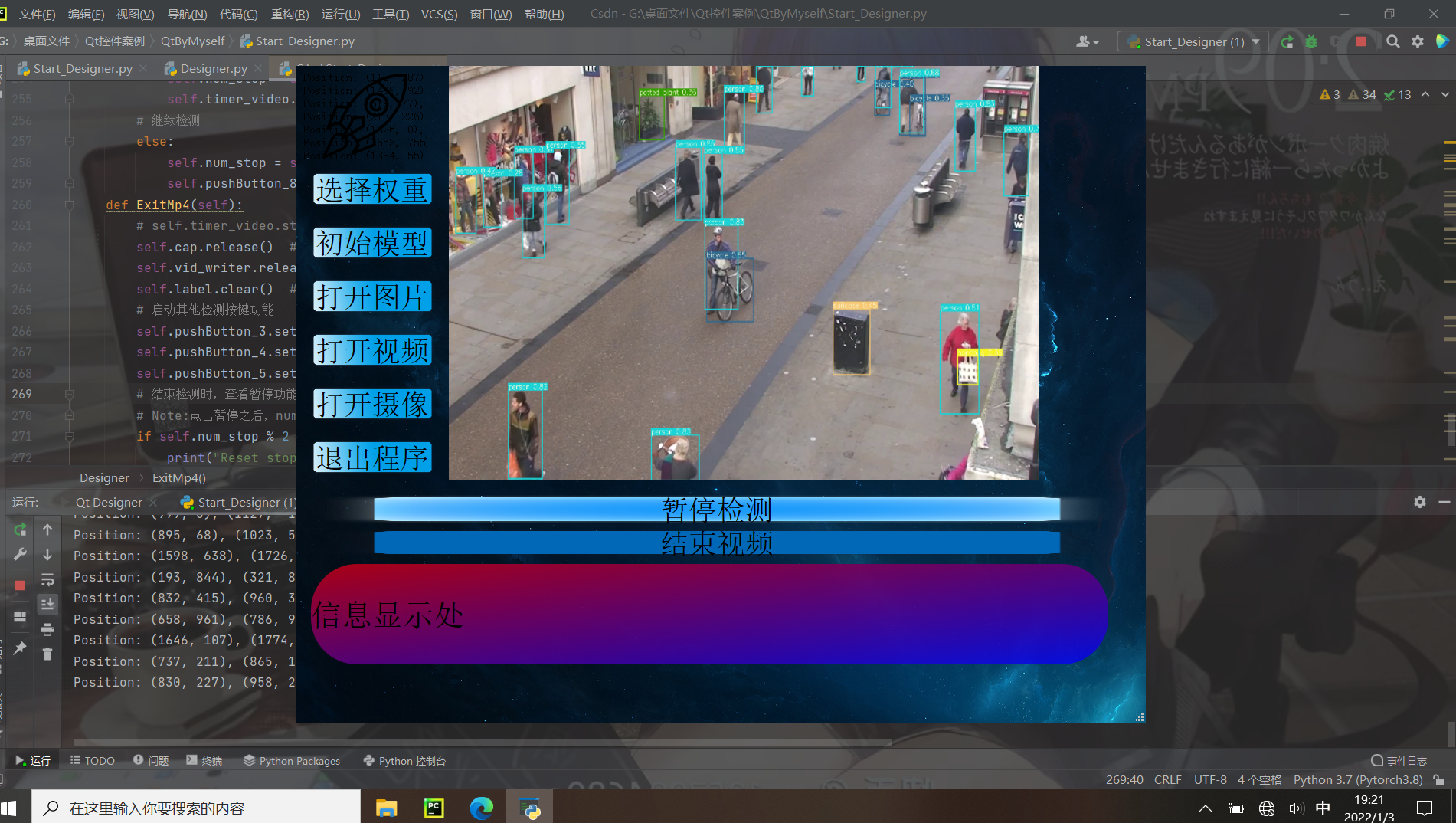The height and width of the screenshot is (823, 1456).
Task: Clear run console using trash icon
Action: tap(47, 654)
